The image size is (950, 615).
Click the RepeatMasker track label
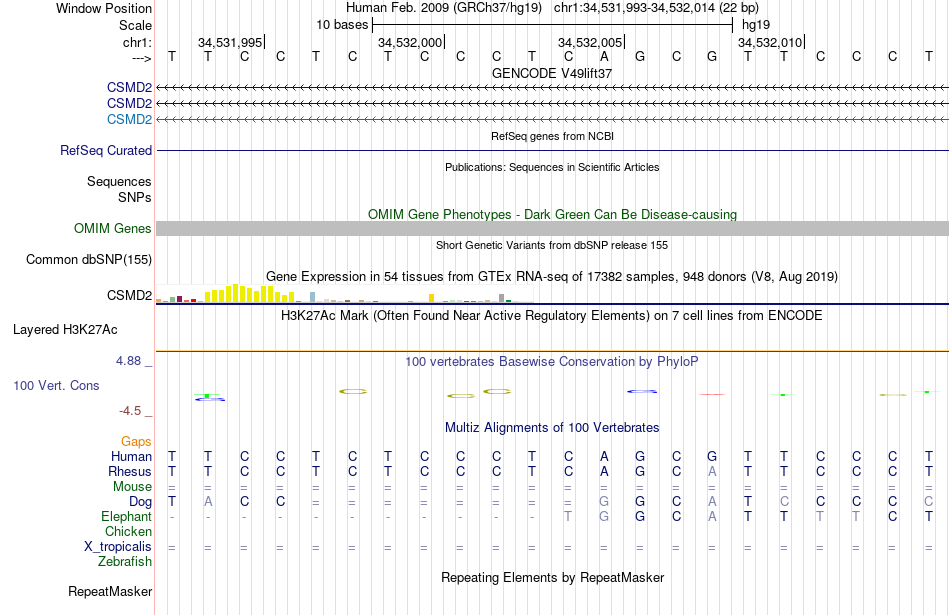coord(110,591)
